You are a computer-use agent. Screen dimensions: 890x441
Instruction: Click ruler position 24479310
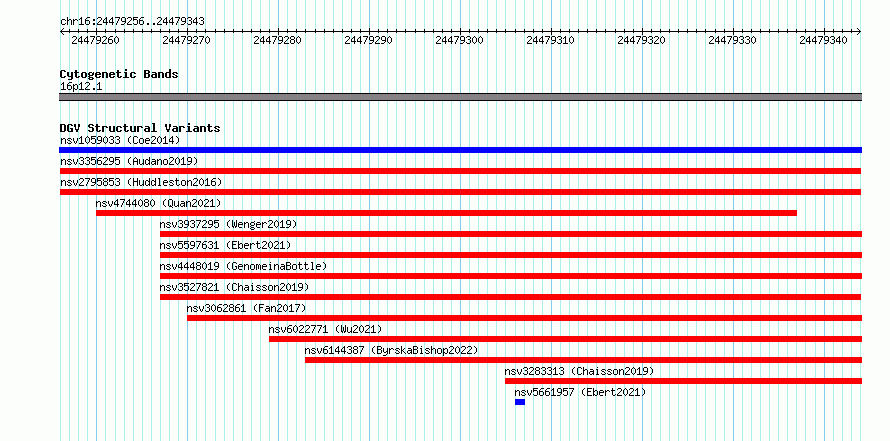pos(551,40)
